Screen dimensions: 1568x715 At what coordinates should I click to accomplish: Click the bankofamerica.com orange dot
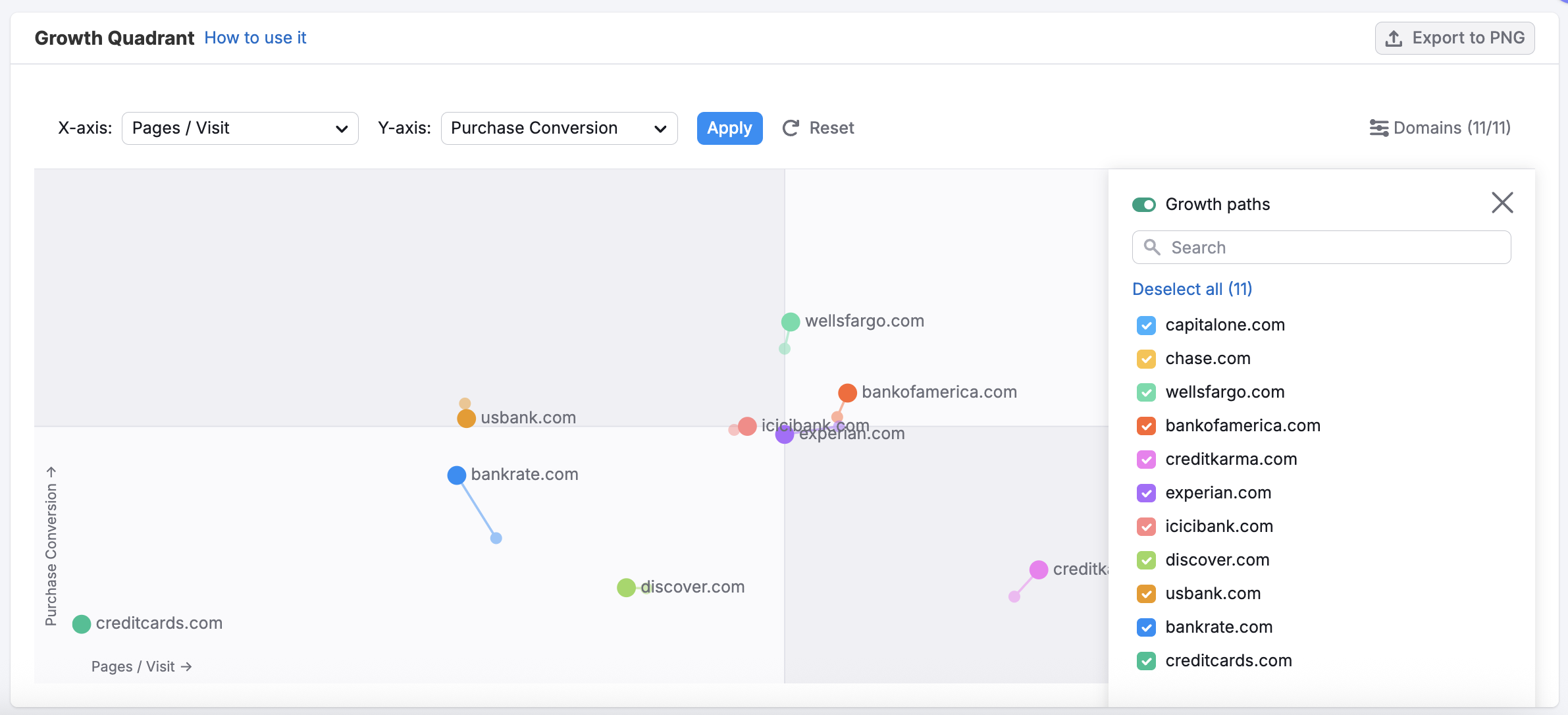tap(847, 393)
